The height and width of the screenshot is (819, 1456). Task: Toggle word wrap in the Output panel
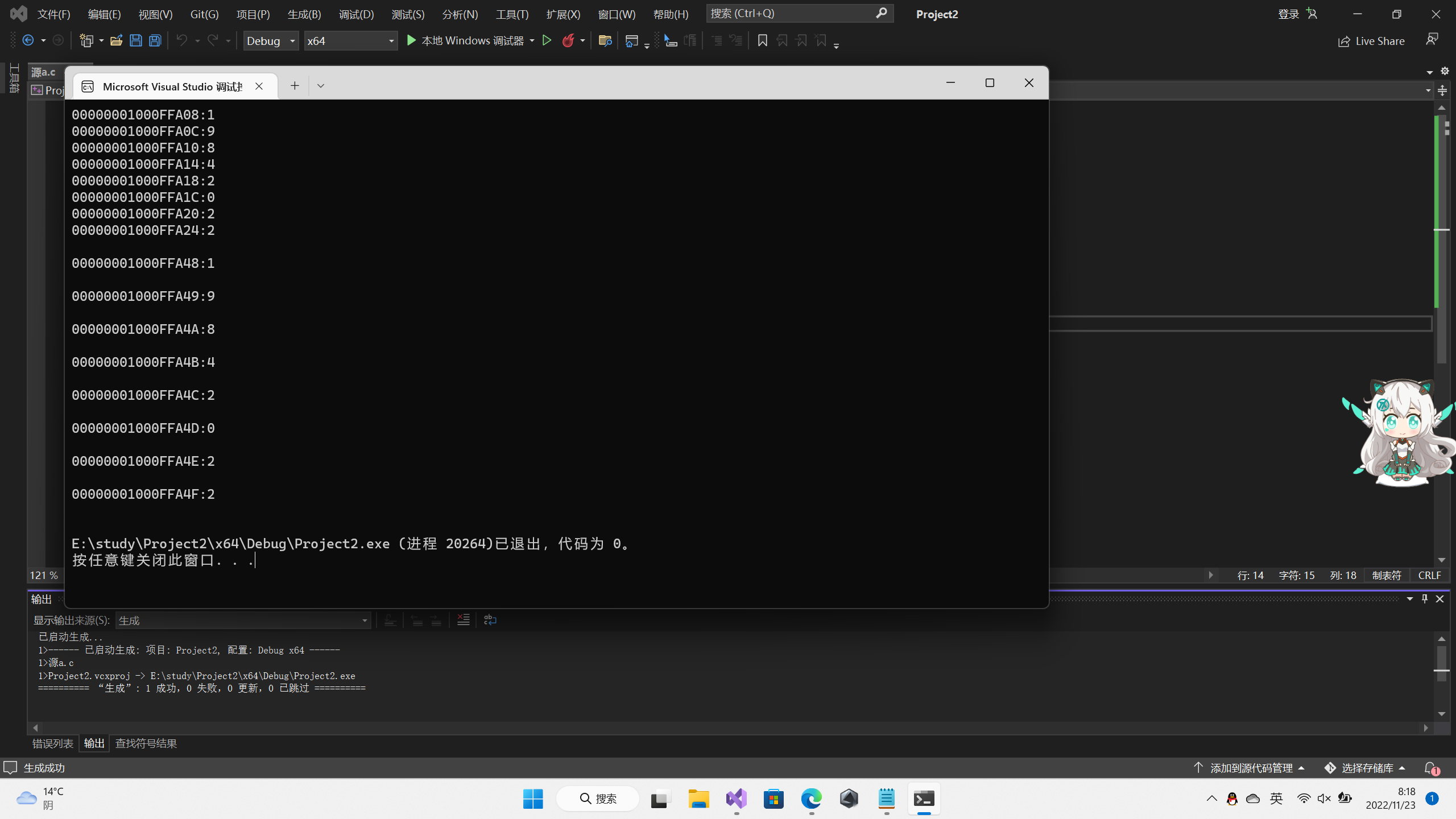point(490,620)
